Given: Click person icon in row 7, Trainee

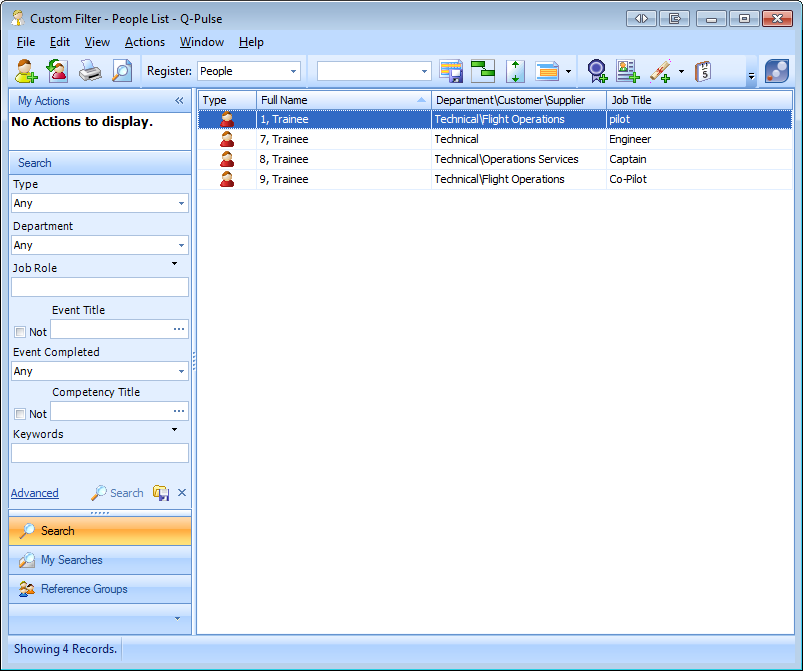Looking at the screenshot, I should click(227, 139).
